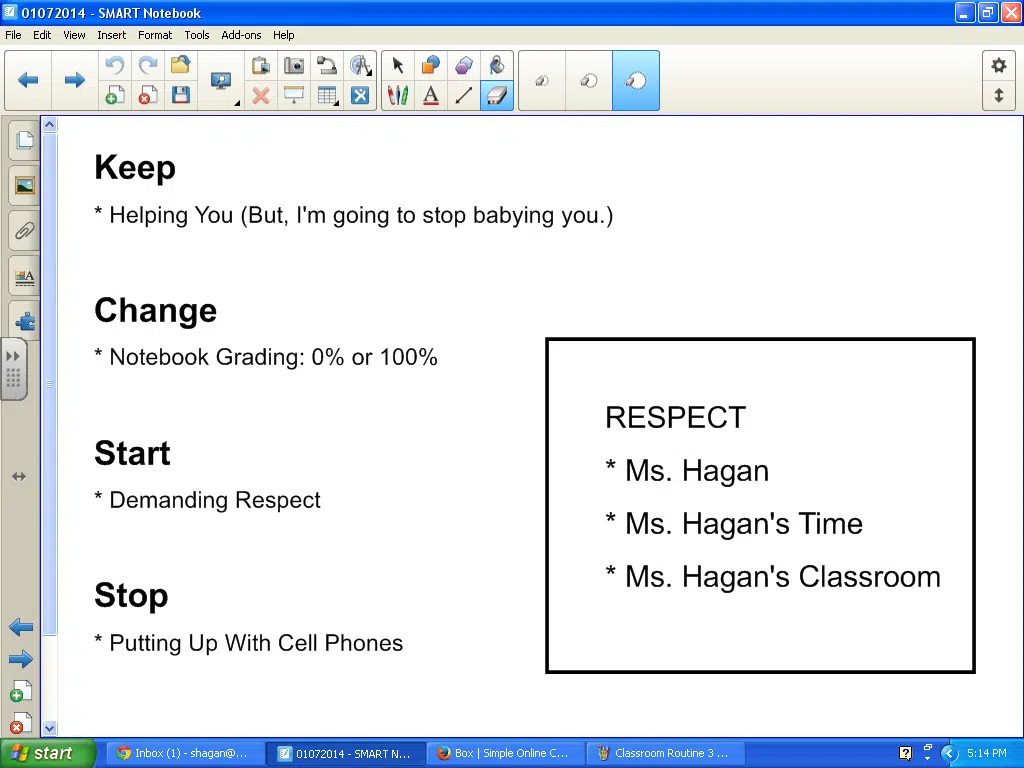Open the screen capture camera tool

pyautogui.click(x=294, y=65)
